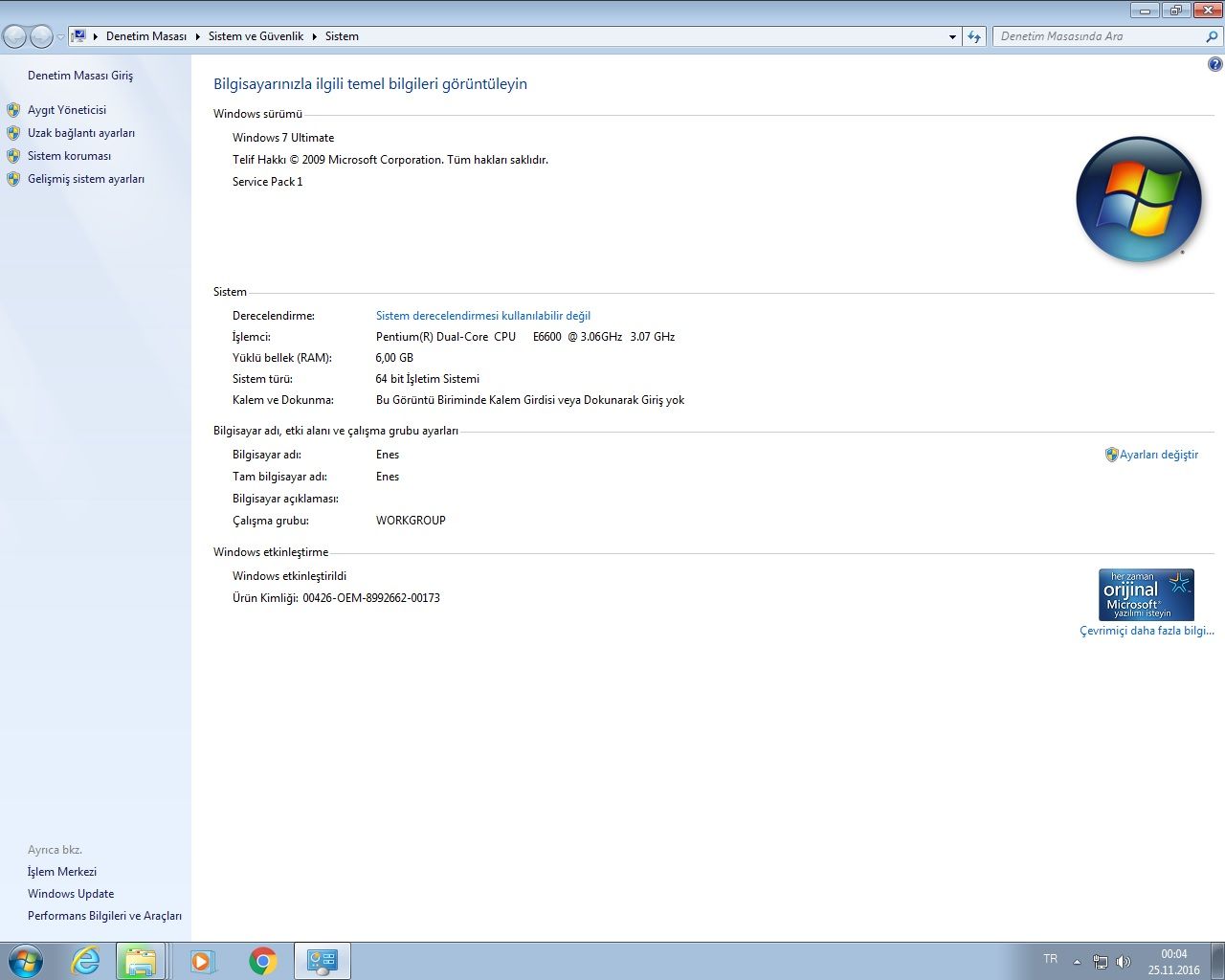1225x980 pixels.
Task: Click the Ürün Kimliği product ID text
Action: pos(336,598)
